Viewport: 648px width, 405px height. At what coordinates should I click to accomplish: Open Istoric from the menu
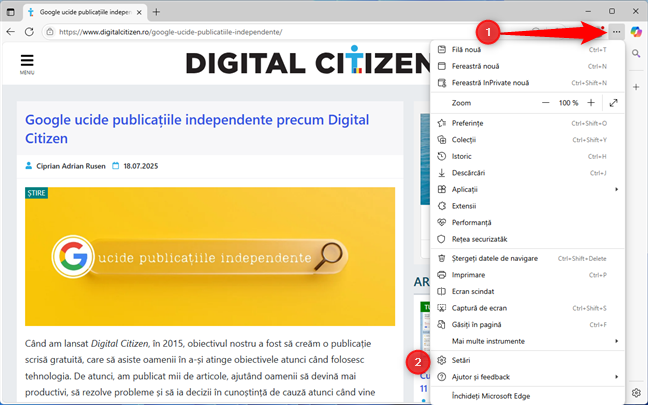point(527,156)
